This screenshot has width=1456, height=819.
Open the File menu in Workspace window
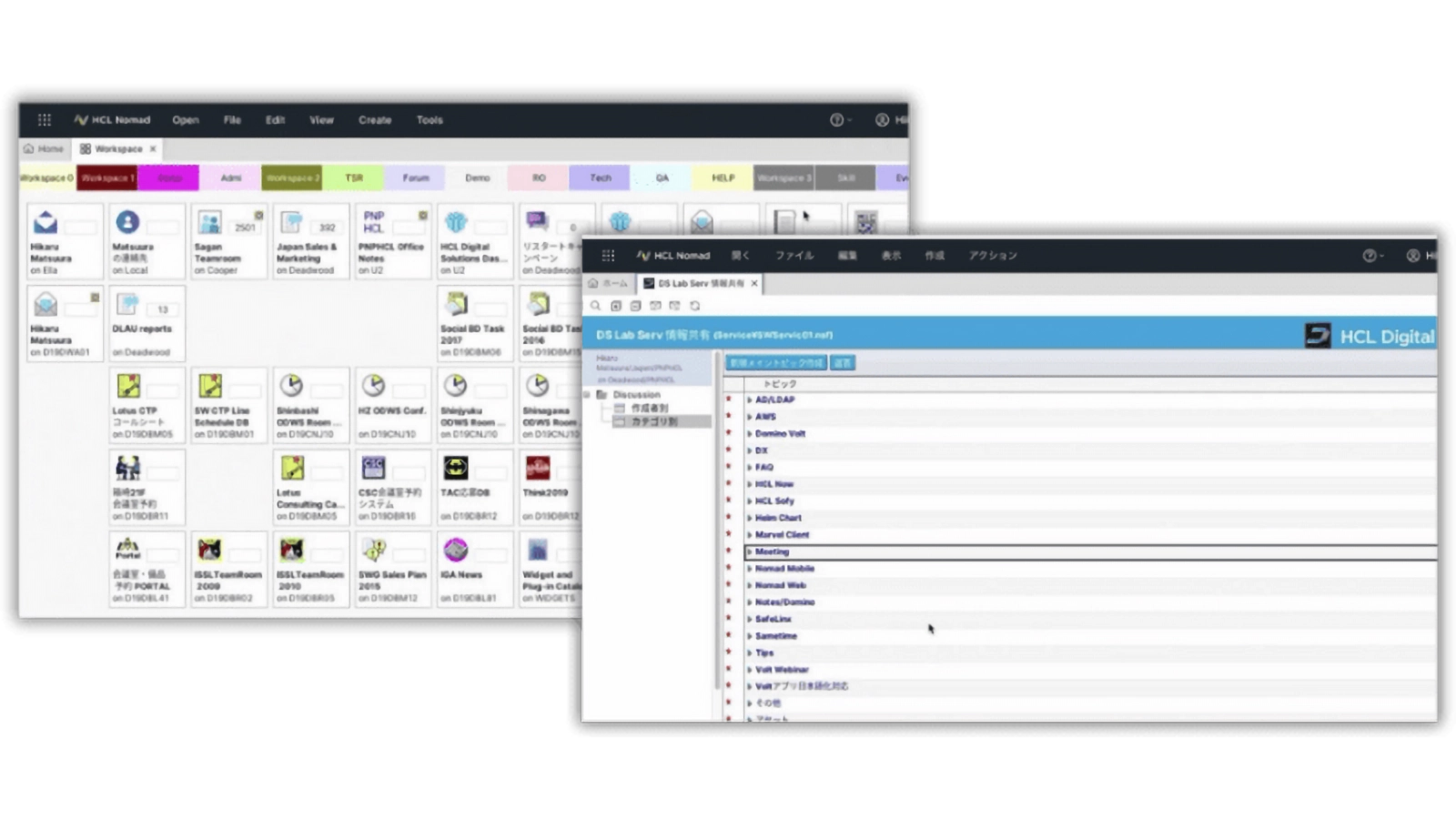(232, 120)
